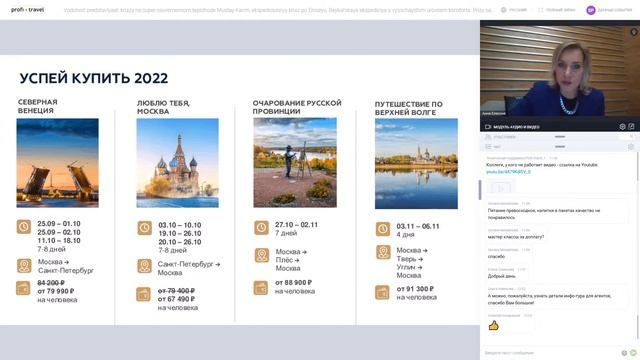Viewport: 640px width, 360px height.
Task: Click the thumbs-up emoji message
Action: click(x=493, y=325)
